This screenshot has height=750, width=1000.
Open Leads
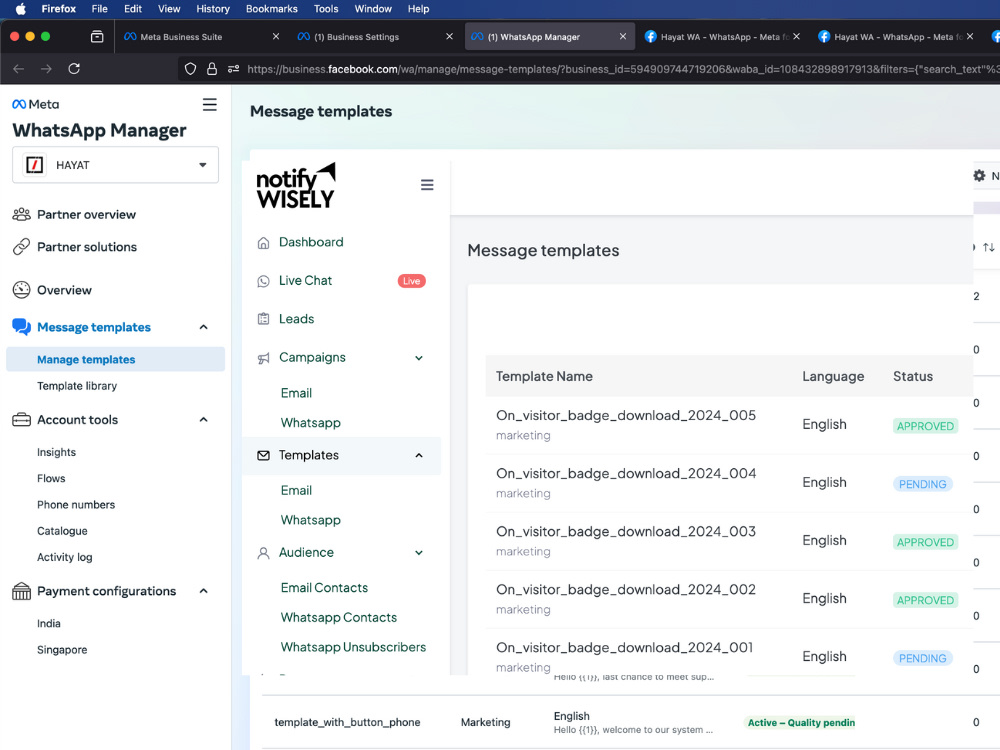click(x=297, y=319)
